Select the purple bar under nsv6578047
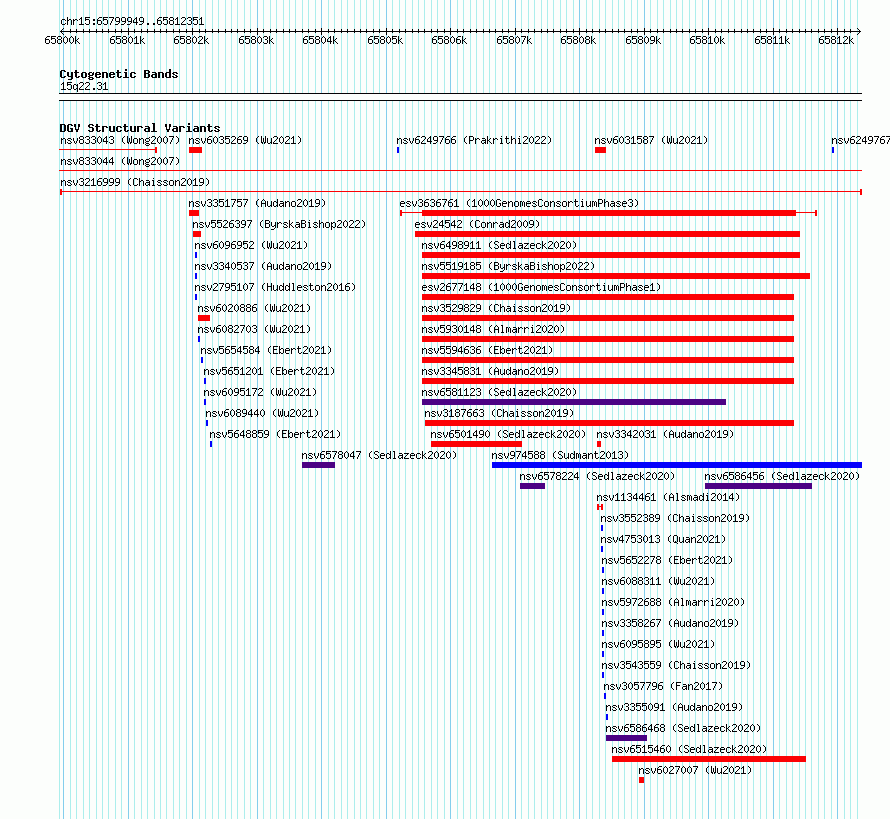 [x=318, y=465]
